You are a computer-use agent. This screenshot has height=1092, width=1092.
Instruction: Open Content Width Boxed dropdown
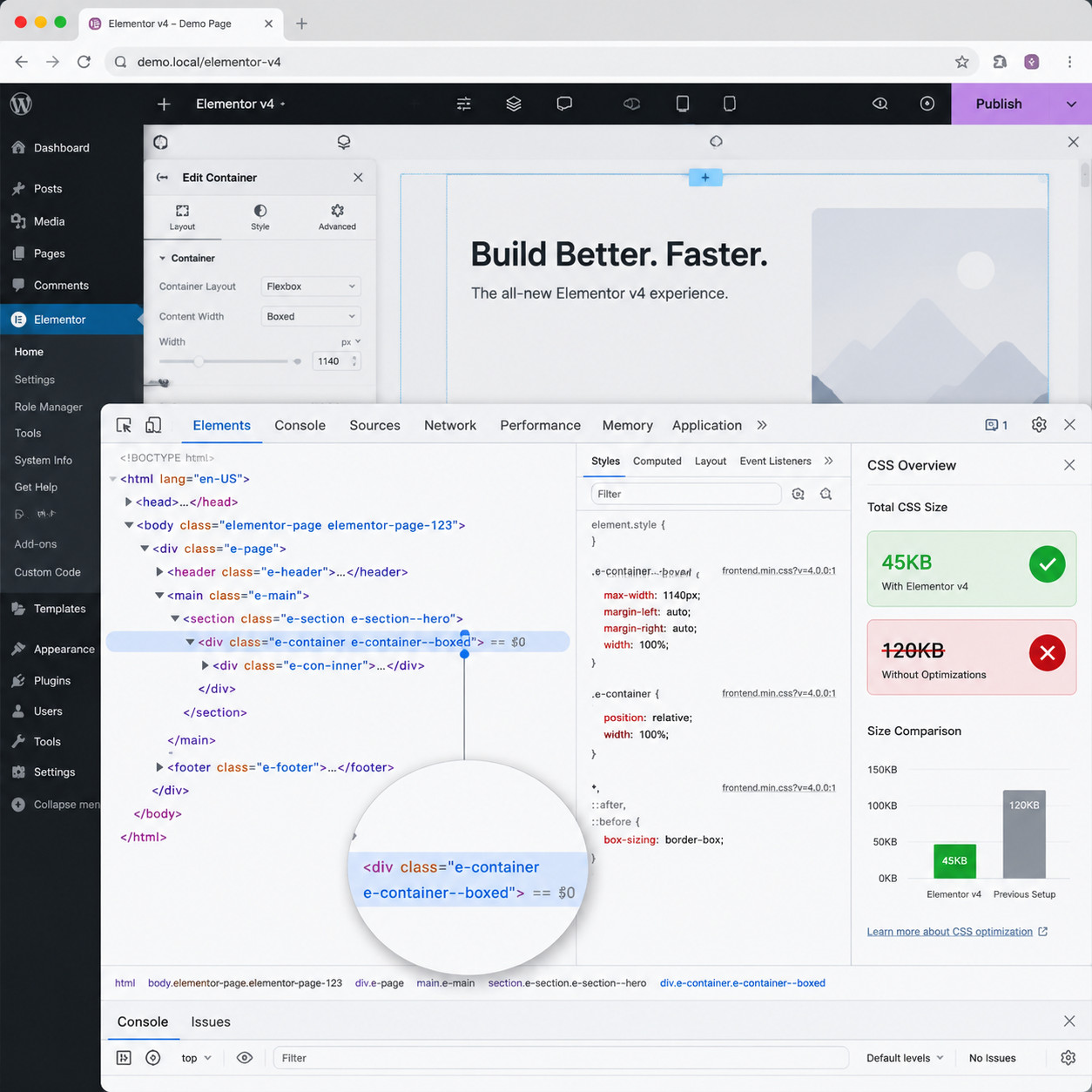(311, 316)
